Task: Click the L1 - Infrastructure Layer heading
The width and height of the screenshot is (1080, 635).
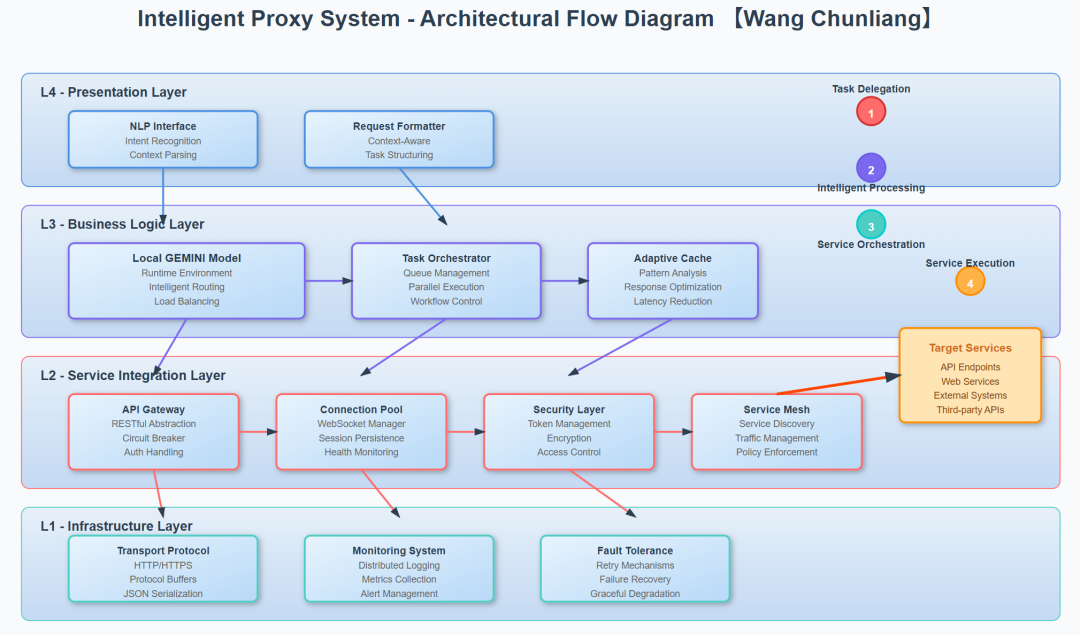Action: coord(116,526)
